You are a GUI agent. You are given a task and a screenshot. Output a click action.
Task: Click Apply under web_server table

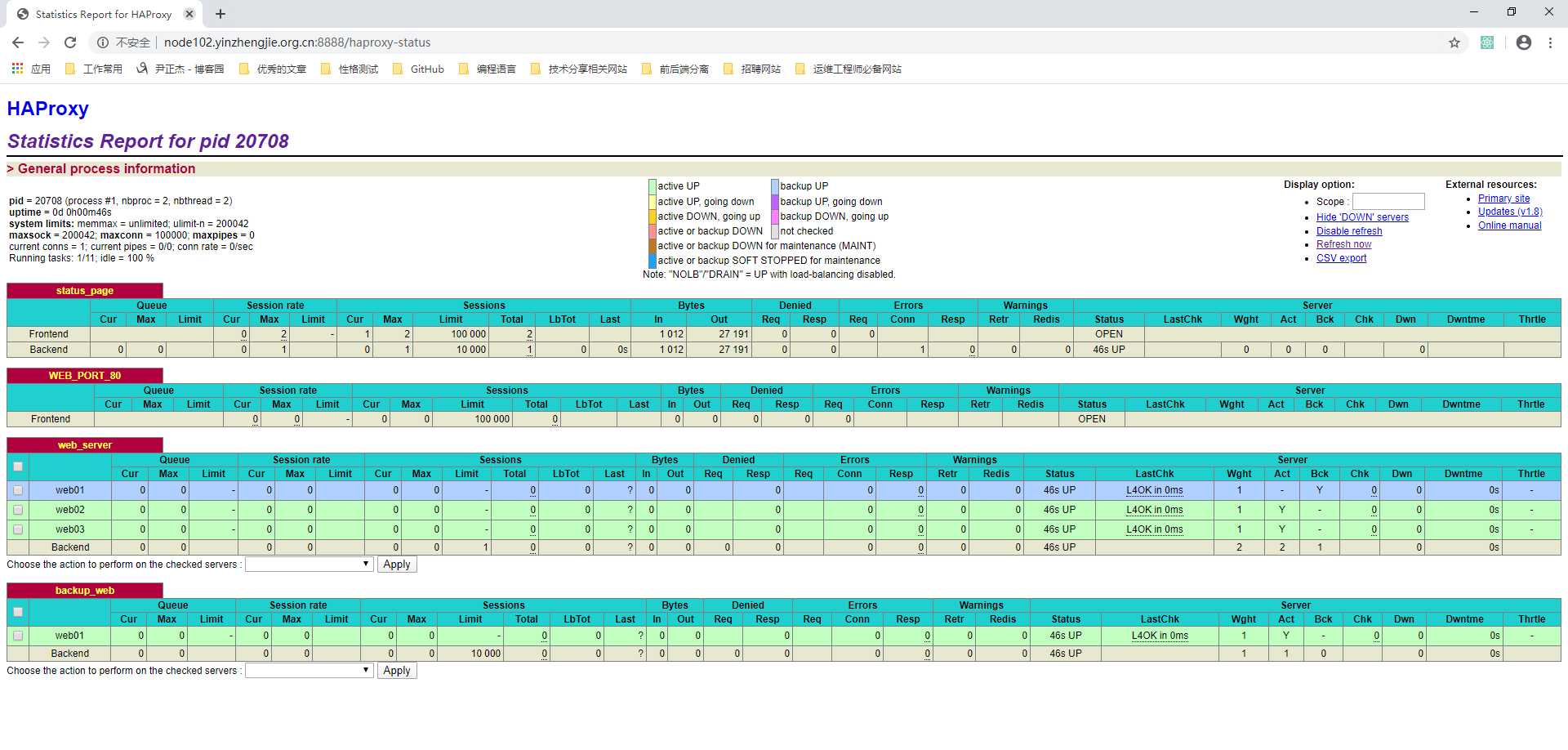397,565
